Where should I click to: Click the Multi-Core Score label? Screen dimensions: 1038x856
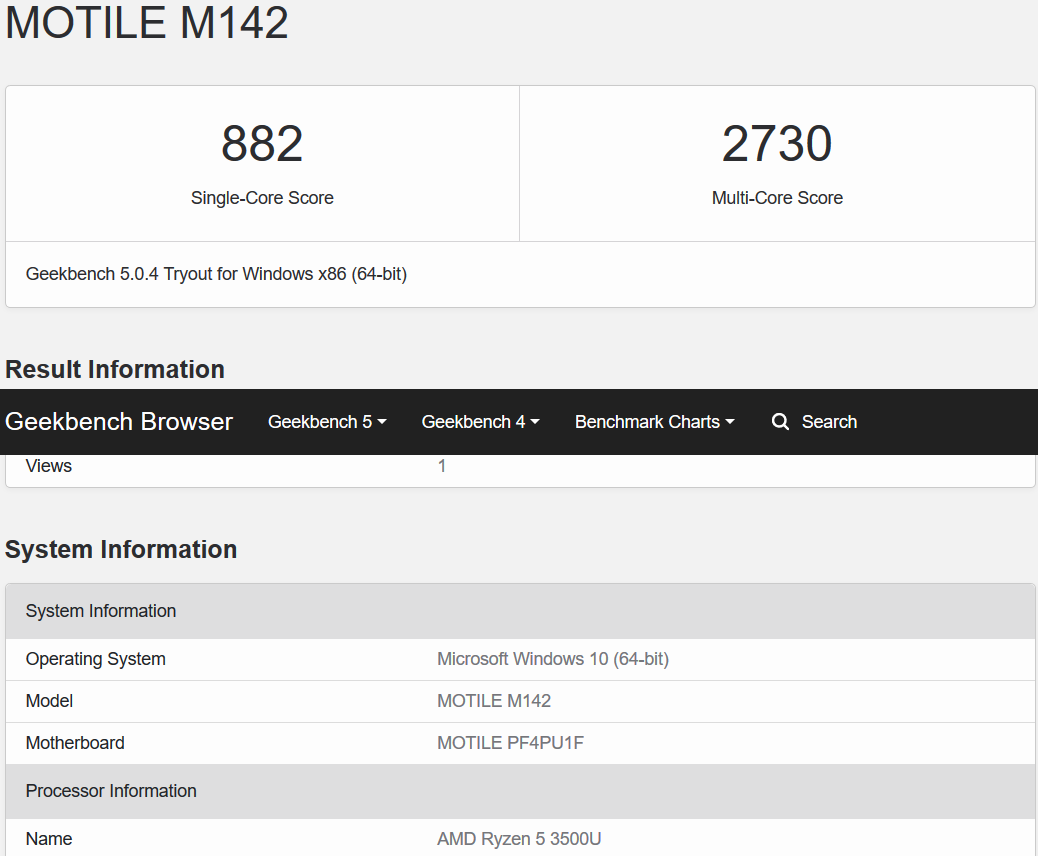click(777, 198)
